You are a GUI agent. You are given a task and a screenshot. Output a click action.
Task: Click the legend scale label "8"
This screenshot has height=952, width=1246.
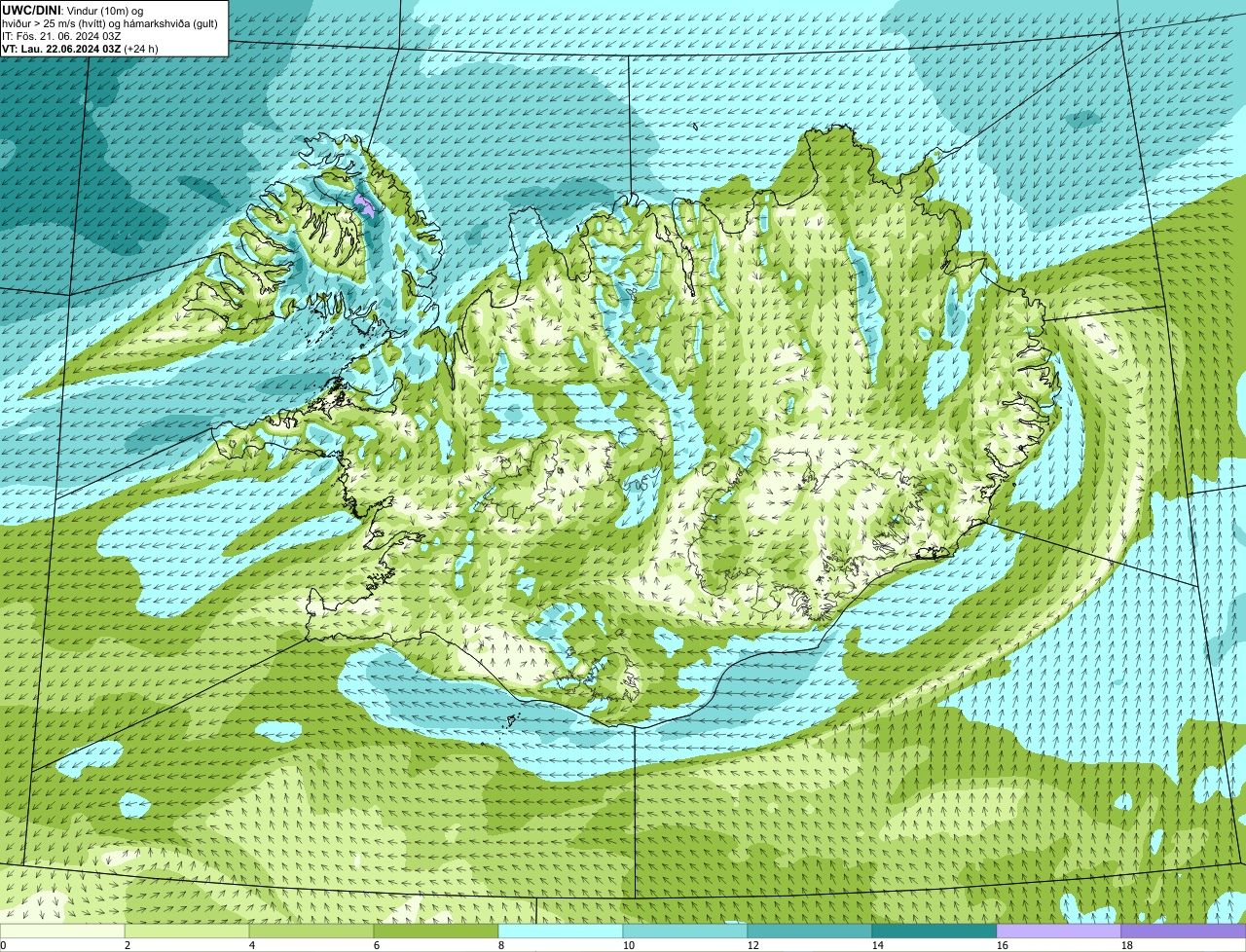click(x=501, y=945)
